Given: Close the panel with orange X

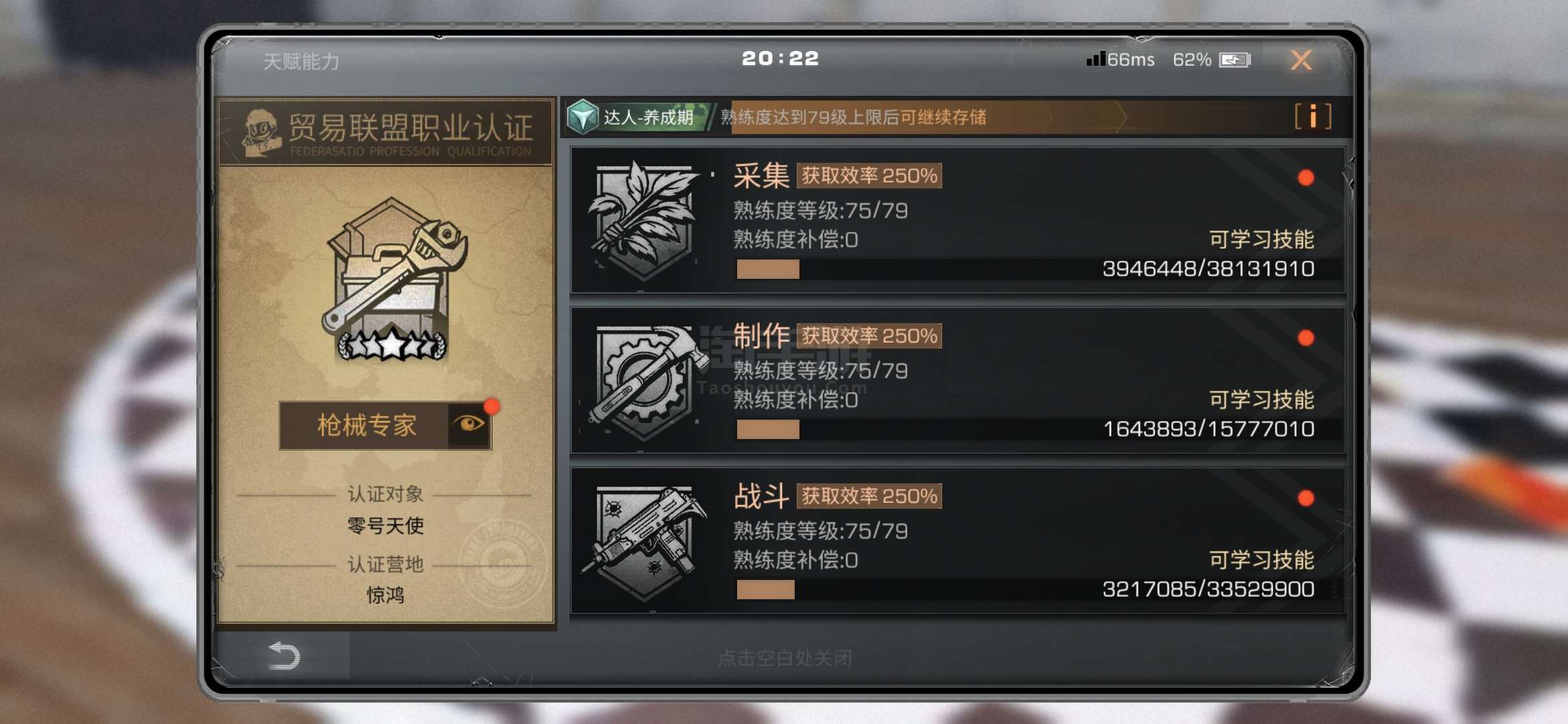Looking at the screenshot, I should (x=1301, y=60).
